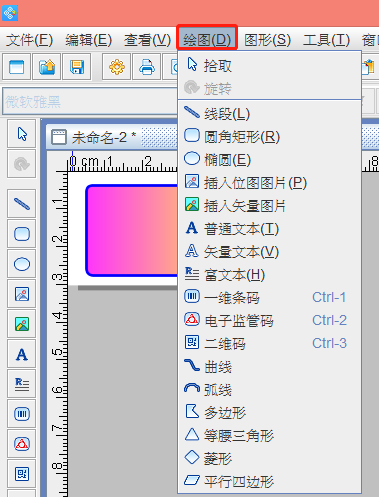
Task: Choose 普通文本(T) menu entry
Action: (x=270, y=228)
